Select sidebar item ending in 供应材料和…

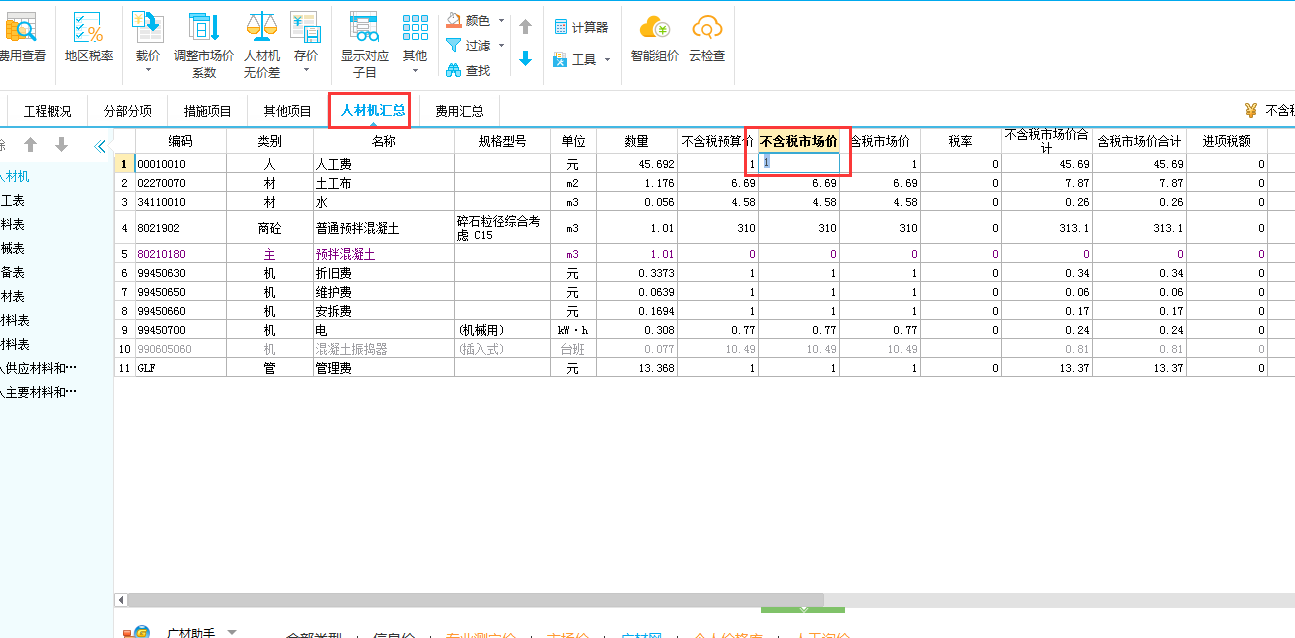(39, 368)
